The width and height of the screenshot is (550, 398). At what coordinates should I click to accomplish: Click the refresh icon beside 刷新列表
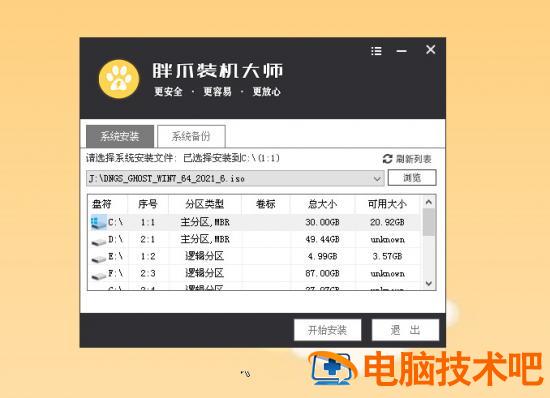point(387,159)
